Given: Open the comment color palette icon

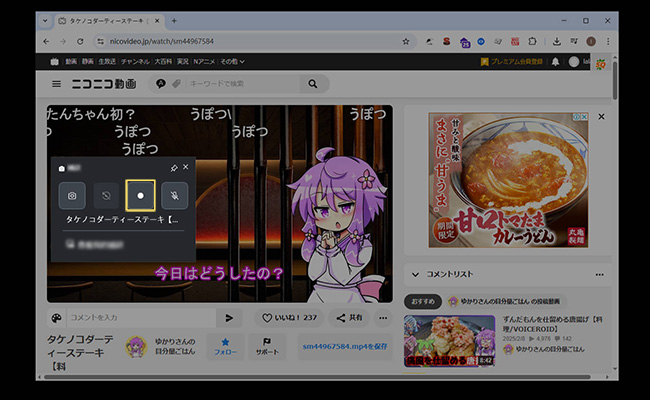Looking at the screenshot, I should [56, 318].
